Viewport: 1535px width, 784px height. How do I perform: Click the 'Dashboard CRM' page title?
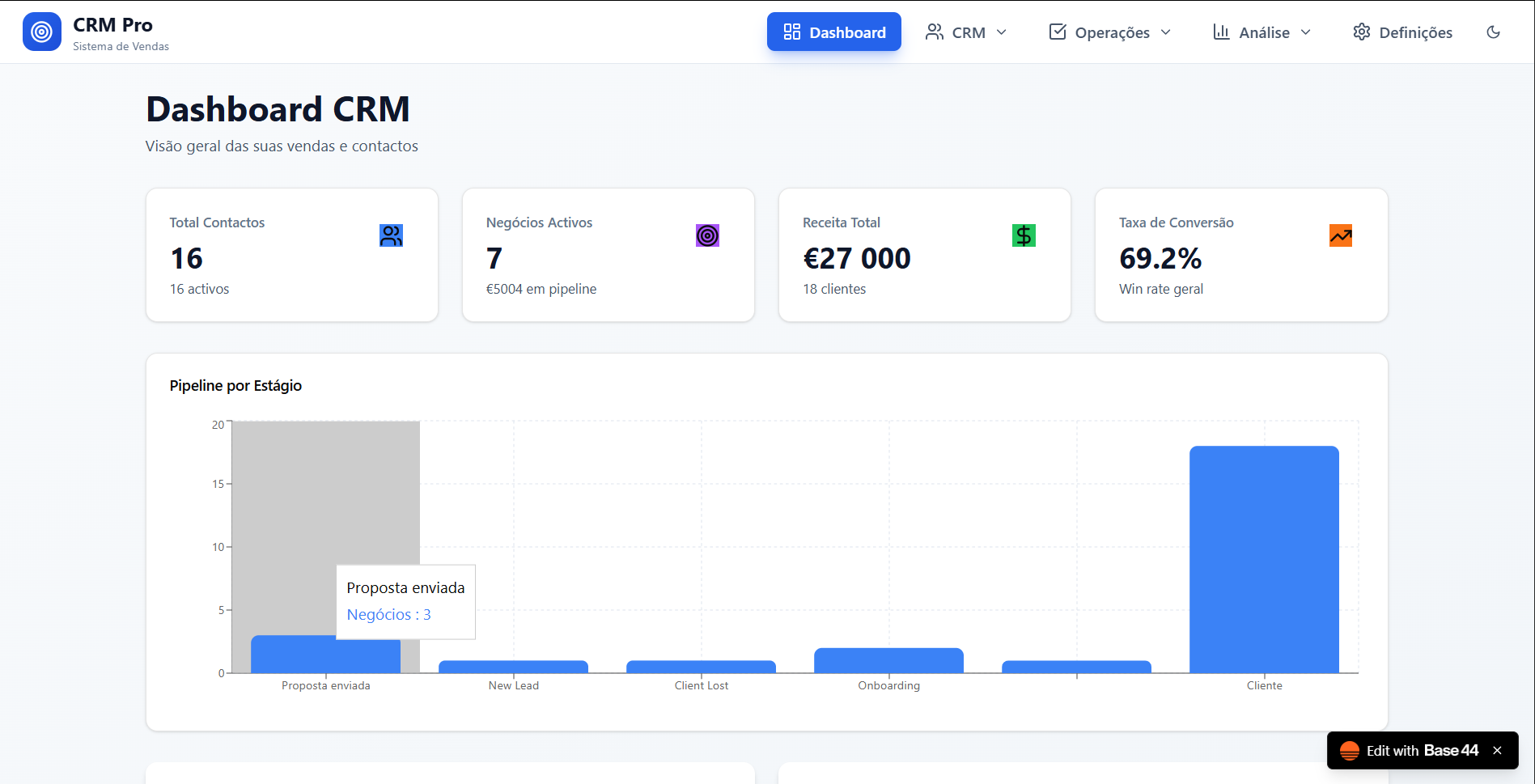[x=278, y=109]
